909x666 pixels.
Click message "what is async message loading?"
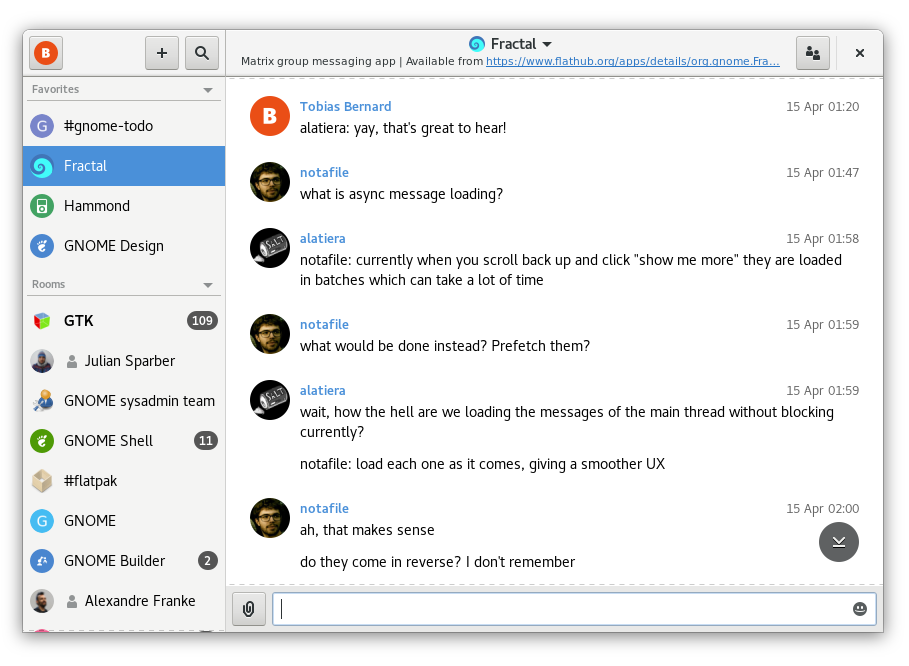pyautogui.click(x=401, y=194)
